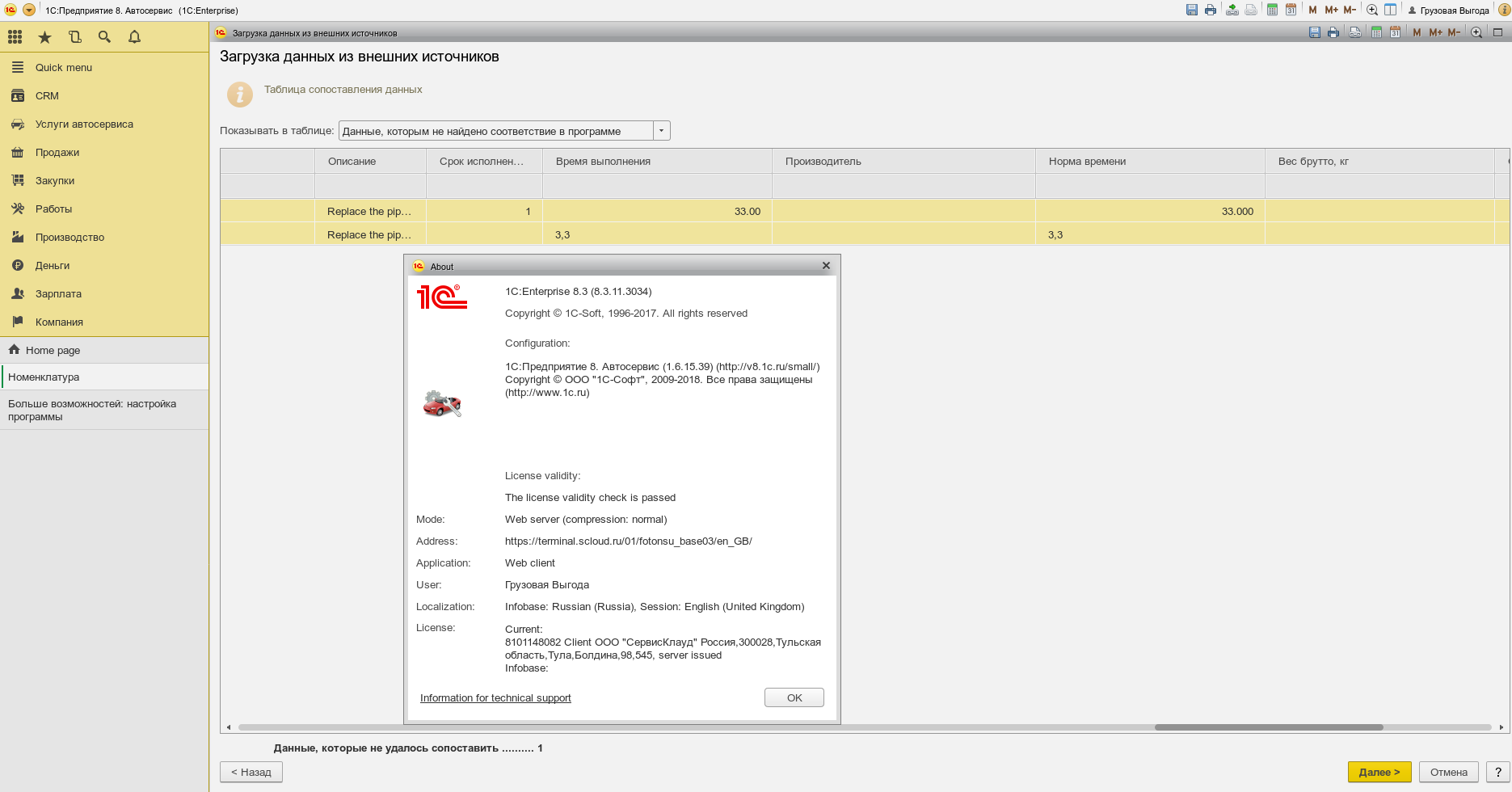
Task: Click the M memory button in main toolbar
Action: click(1312, 10)
